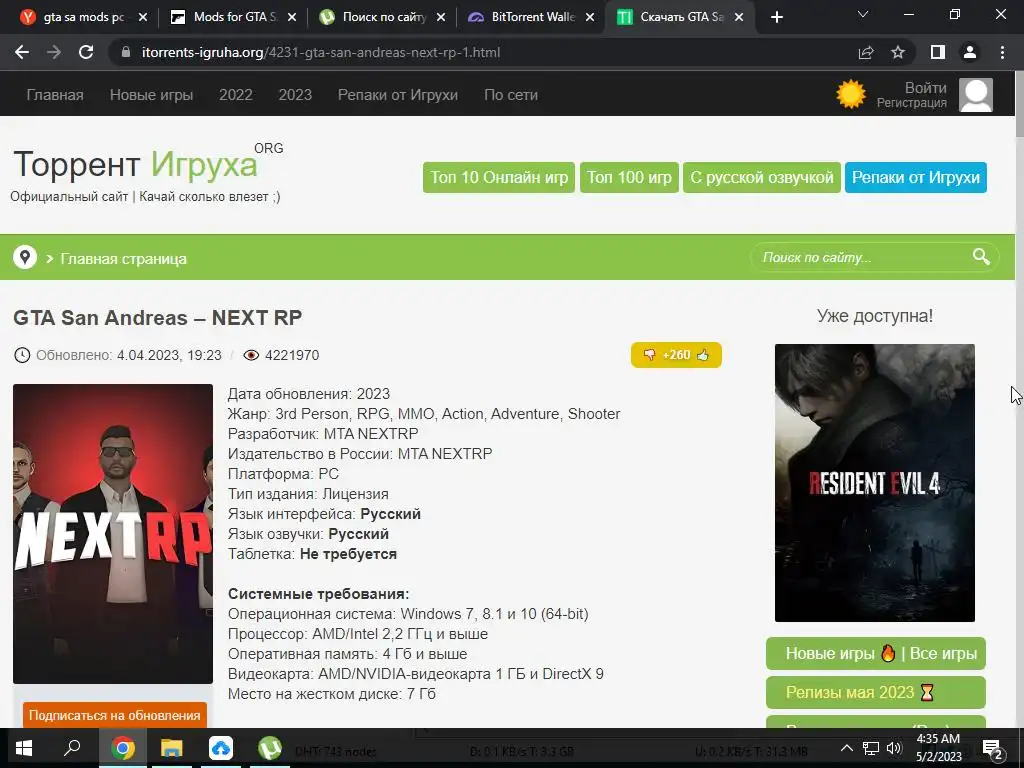Open File Explorer from taskbar
1024x768 pixels.
click(172, 748)
